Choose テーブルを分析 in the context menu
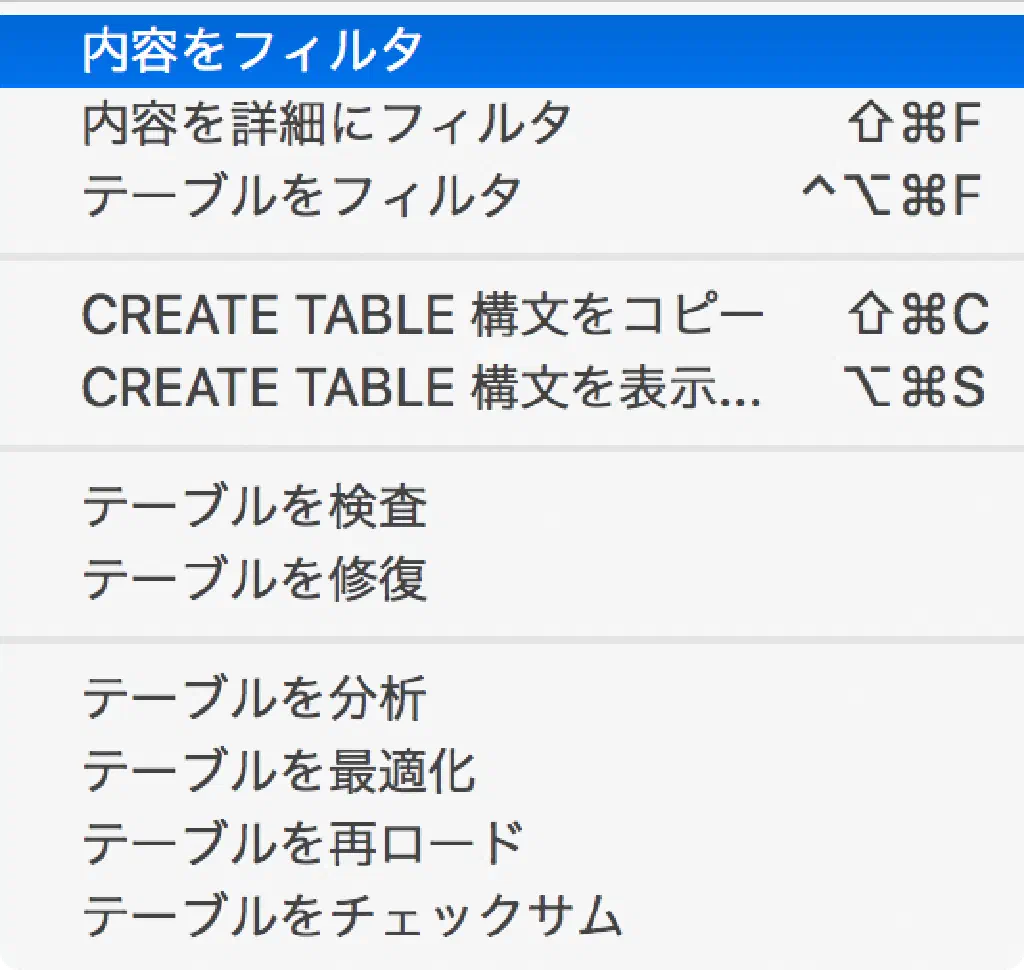The width and height of the screenshot is (1024, 970). [254, 699]
